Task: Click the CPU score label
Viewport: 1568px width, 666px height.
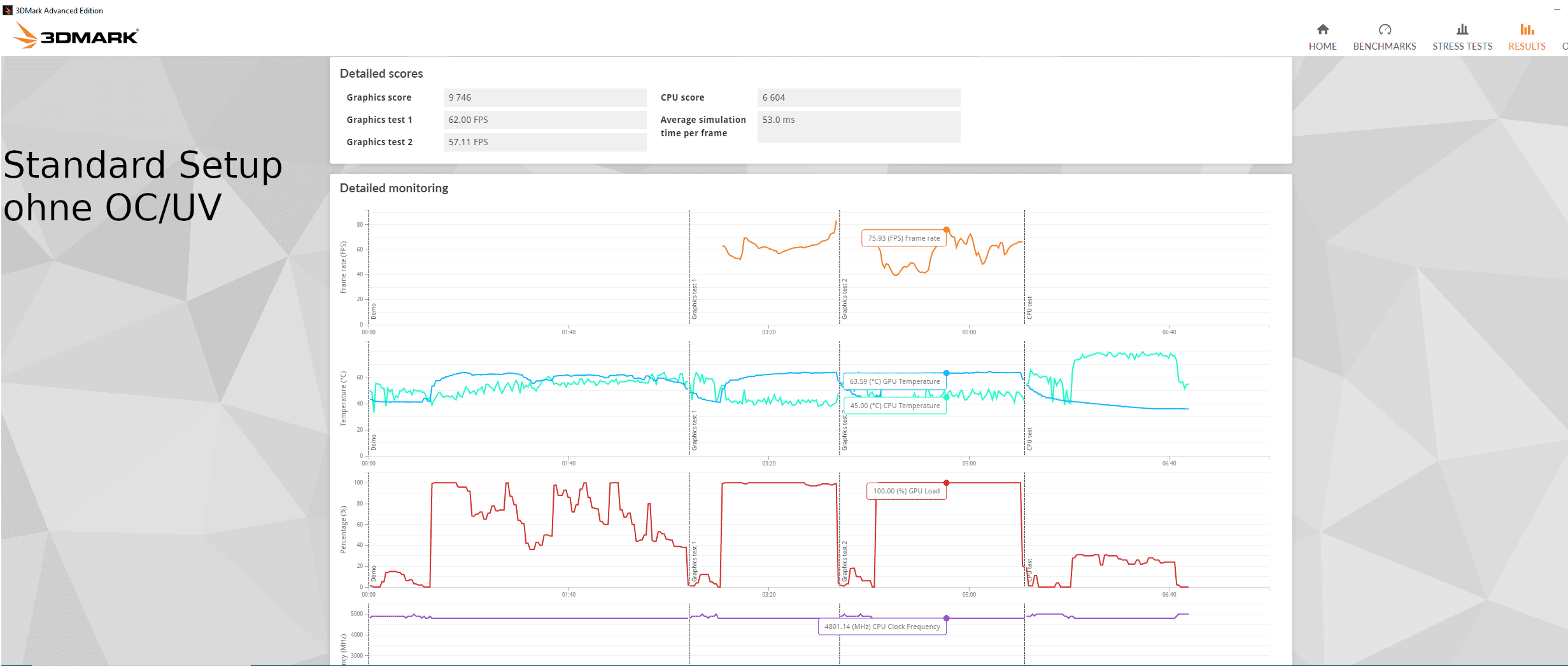Action: click(x=682, y=97)
